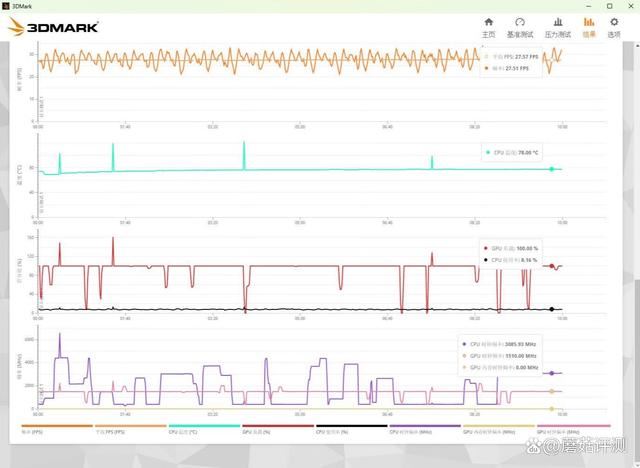Viewport: 640px width, 468px height.
Task: Click the GPU 负载 100.00 % tooltip entry
Action: coord(515,247)
